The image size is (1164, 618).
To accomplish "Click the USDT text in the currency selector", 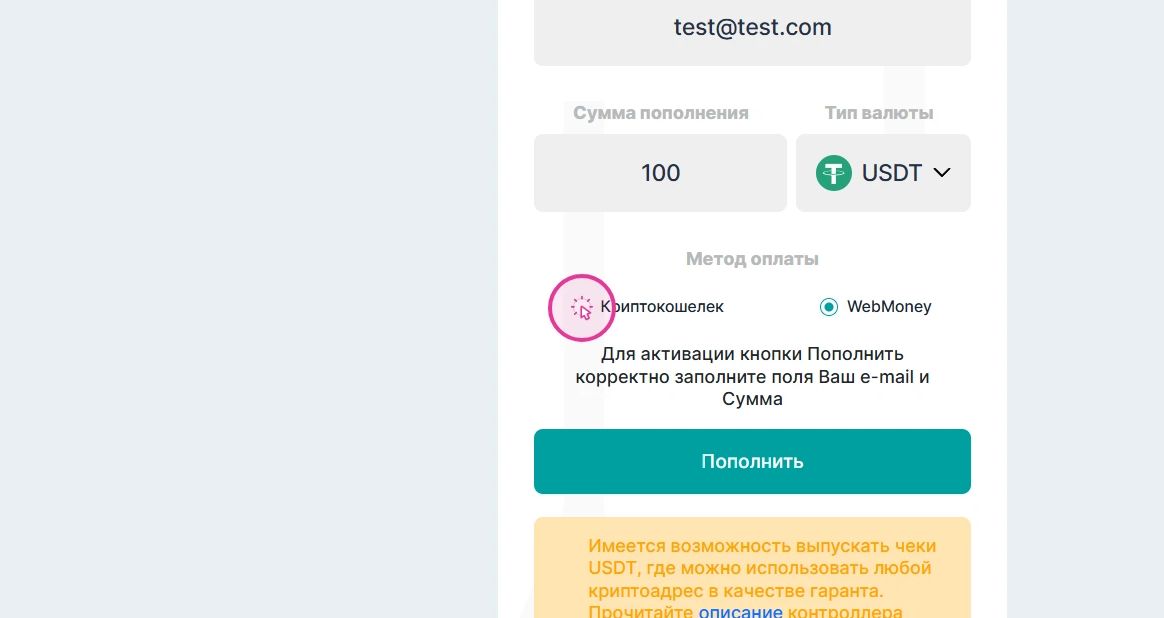I will pyautogui.click(x=891, y=173).
